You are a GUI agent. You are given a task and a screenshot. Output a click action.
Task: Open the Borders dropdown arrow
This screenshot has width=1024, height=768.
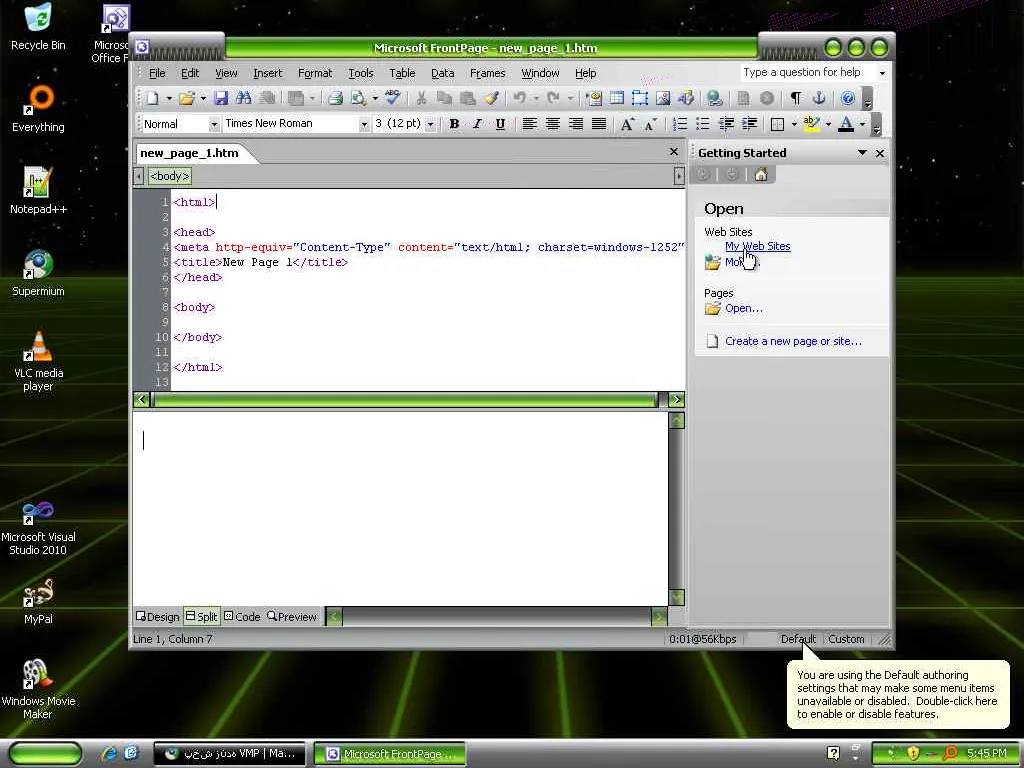(794, 124)
